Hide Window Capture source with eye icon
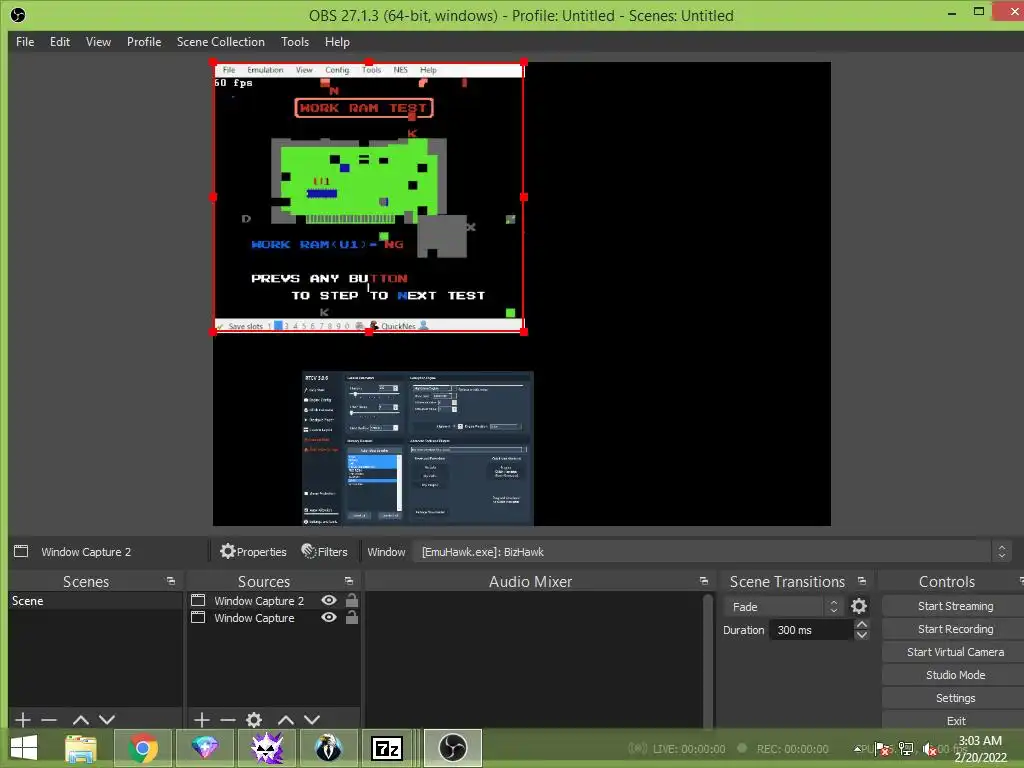The image size is (1024, 768). point(329,617)
